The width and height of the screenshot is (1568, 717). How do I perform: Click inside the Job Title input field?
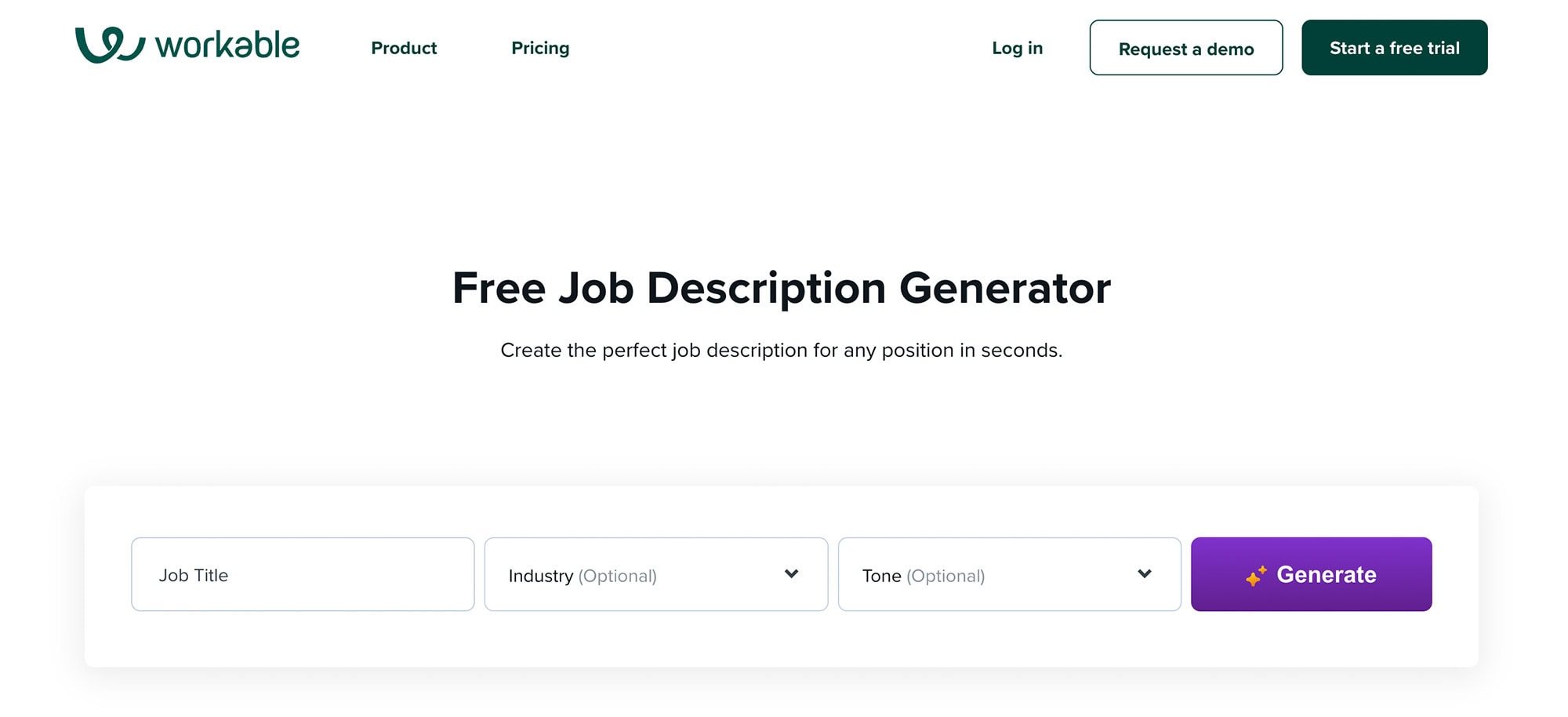(x=303, y=573)
